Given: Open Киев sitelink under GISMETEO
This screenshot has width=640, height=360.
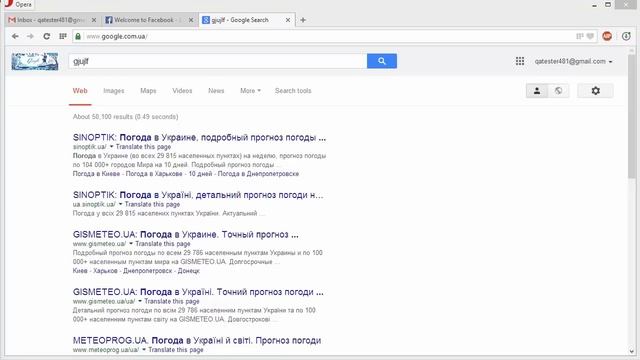Looking at the screenshot, I should pyautogui.click(x=80, y=271).
